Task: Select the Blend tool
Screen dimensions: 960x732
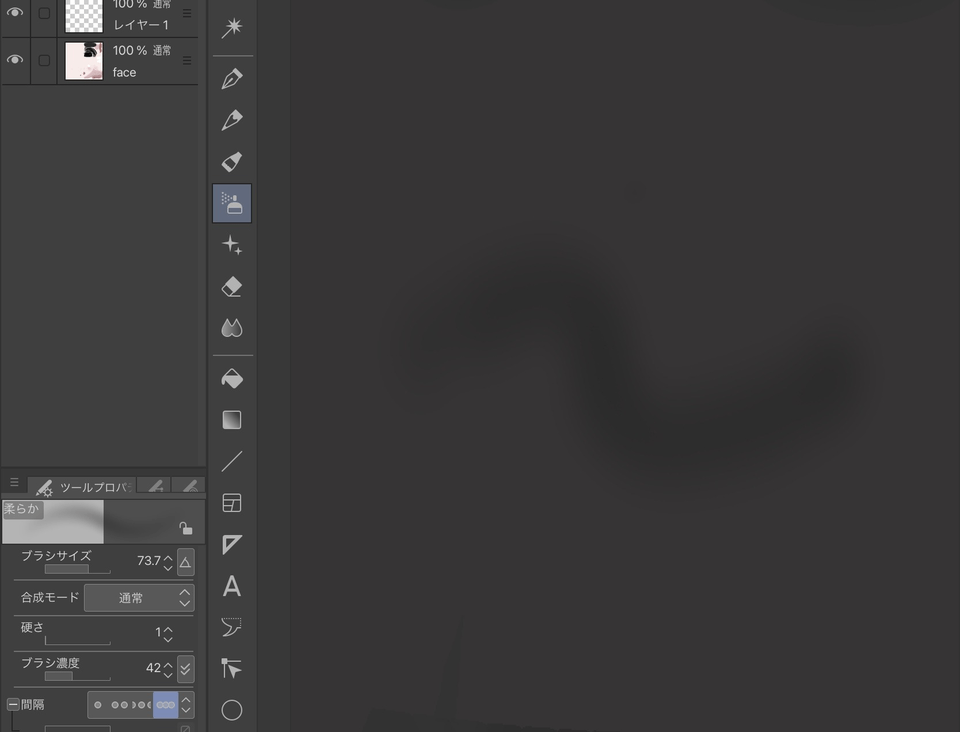Action: 232,327
